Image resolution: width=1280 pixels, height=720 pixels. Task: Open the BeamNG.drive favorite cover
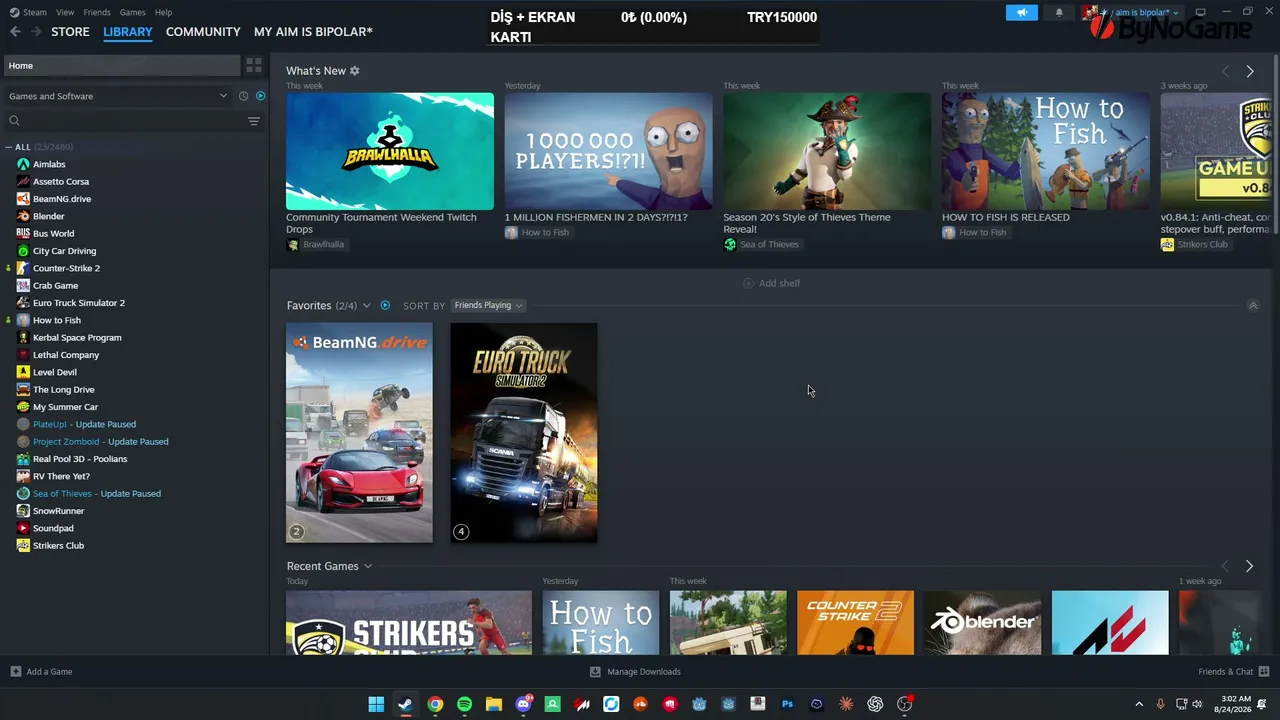(x=360, y=433)
